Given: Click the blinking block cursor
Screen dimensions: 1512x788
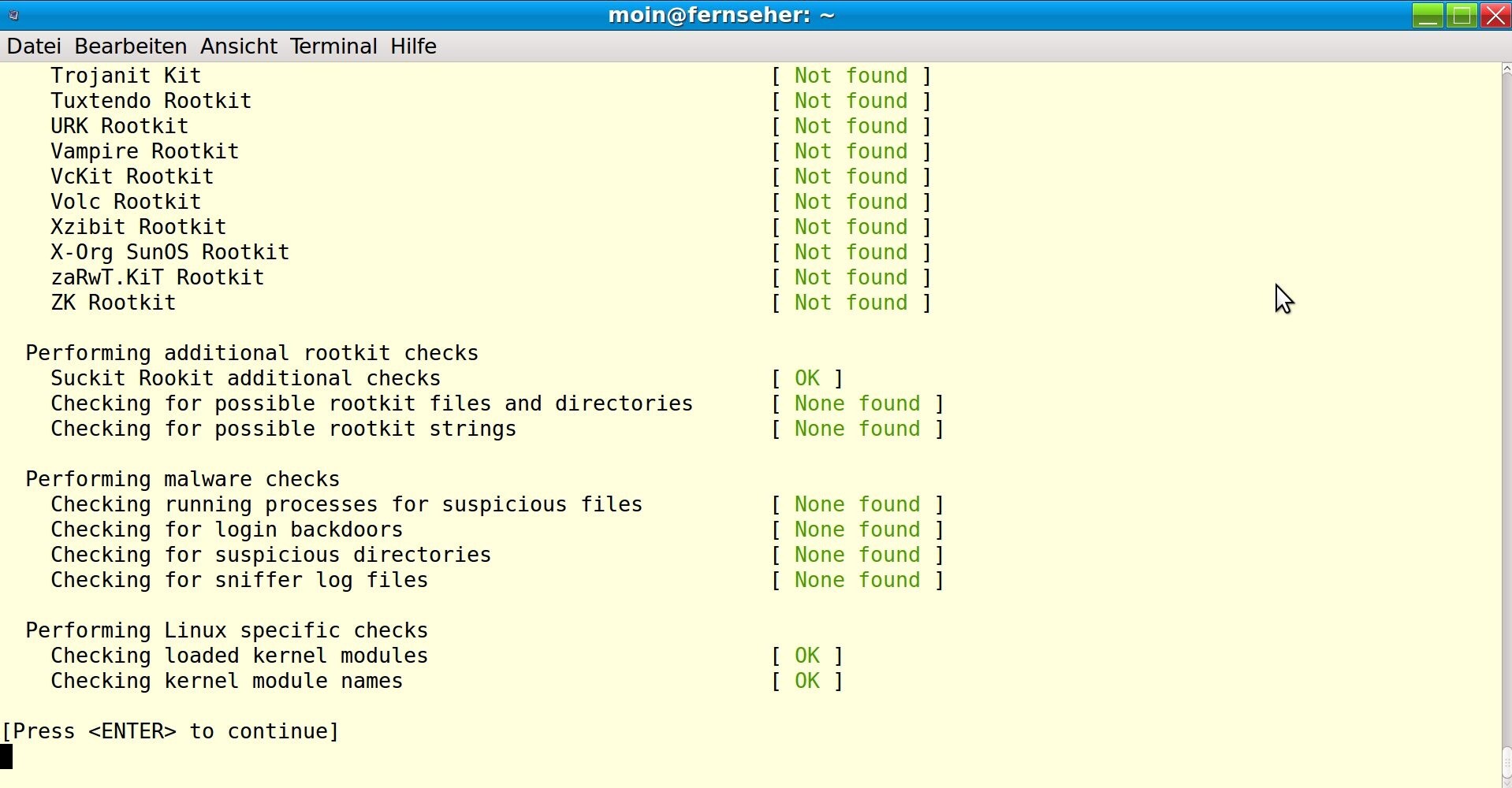Looking at the screenshot, I should tap(6, 756).
